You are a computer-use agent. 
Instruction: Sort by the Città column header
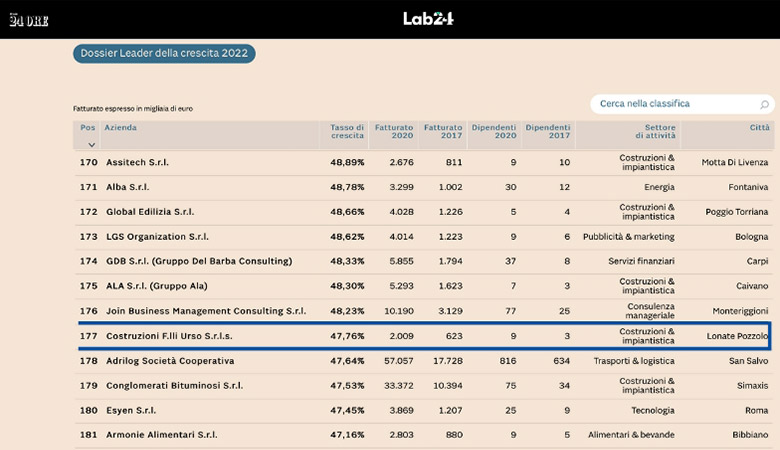760,127
